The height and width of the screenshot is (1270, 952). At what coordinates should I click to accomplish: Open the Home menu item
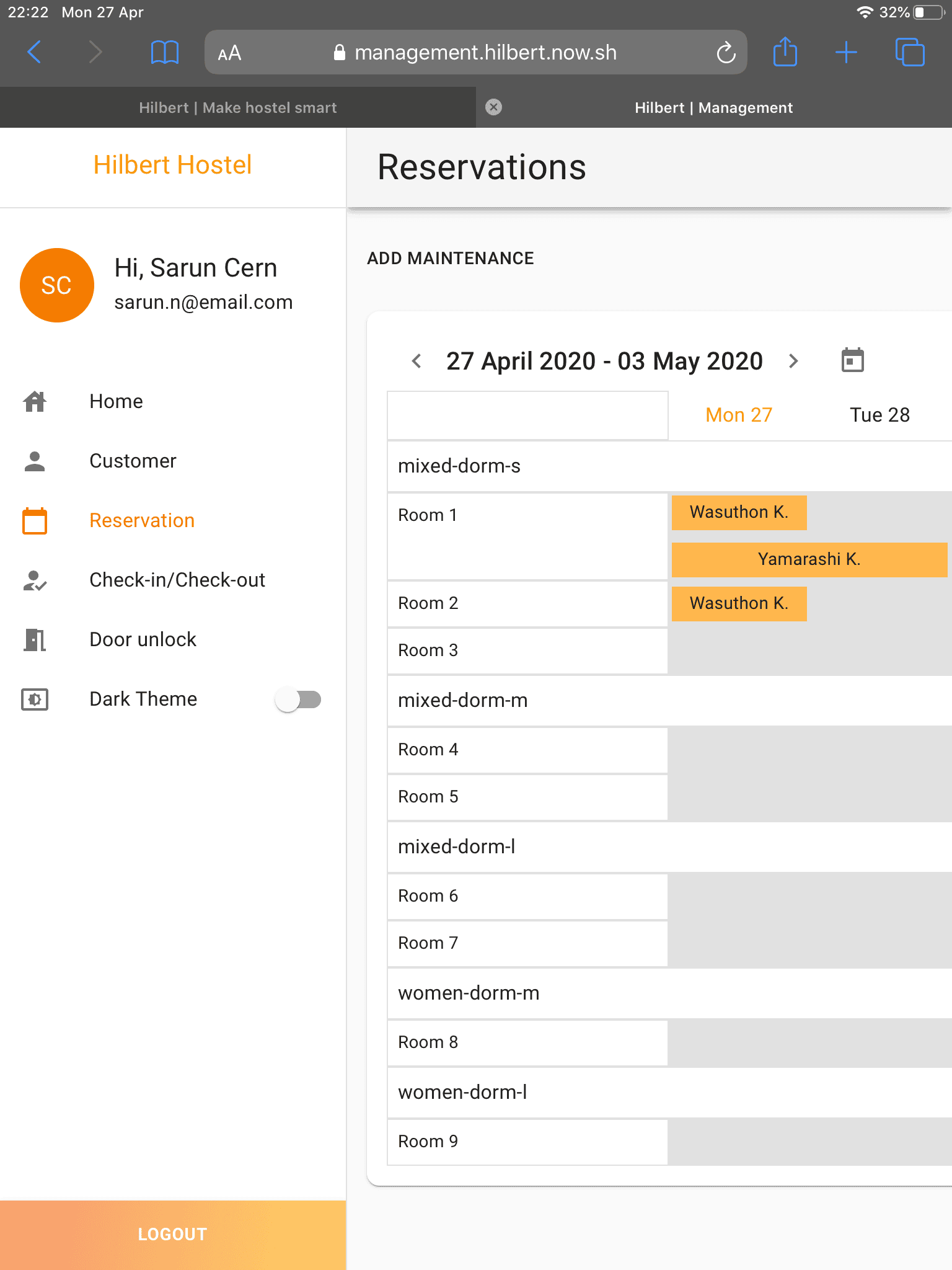pyautogui.click(x=173, y=401)
